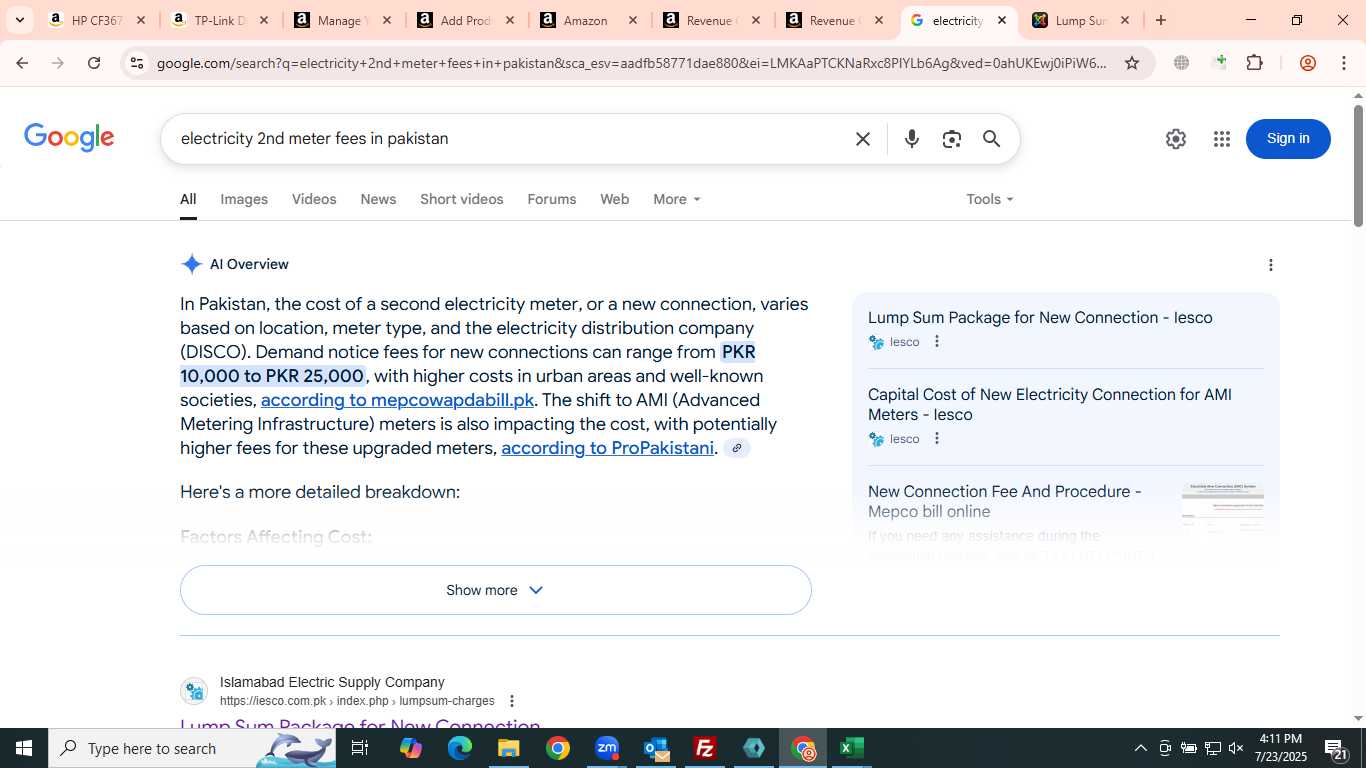The height and width of the screenshot is (768, 1366).
Task: Select the Forums tab
Action: tap(552, 199)
